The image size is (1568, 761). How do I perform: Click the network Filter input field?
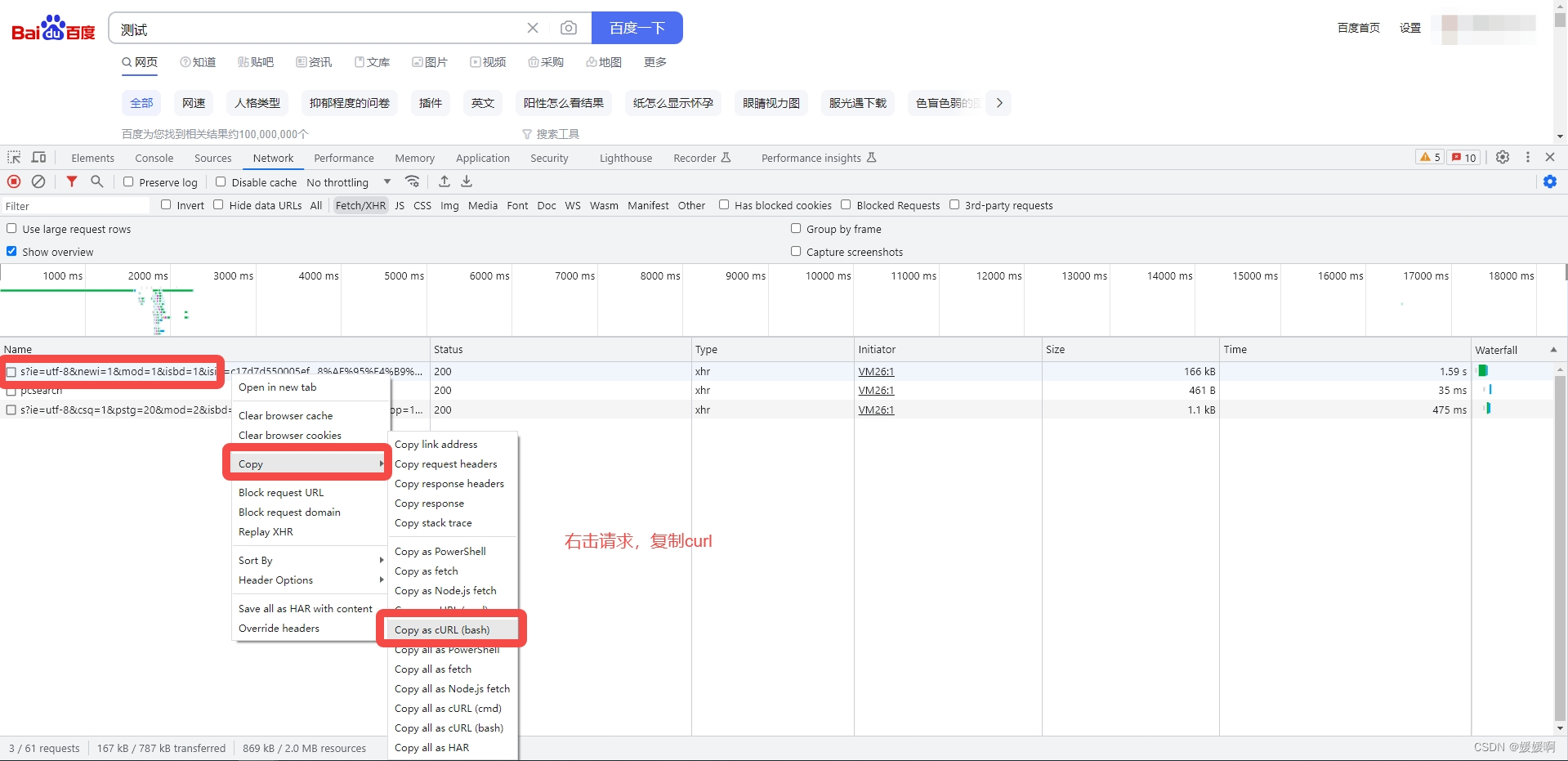(76, 206)
